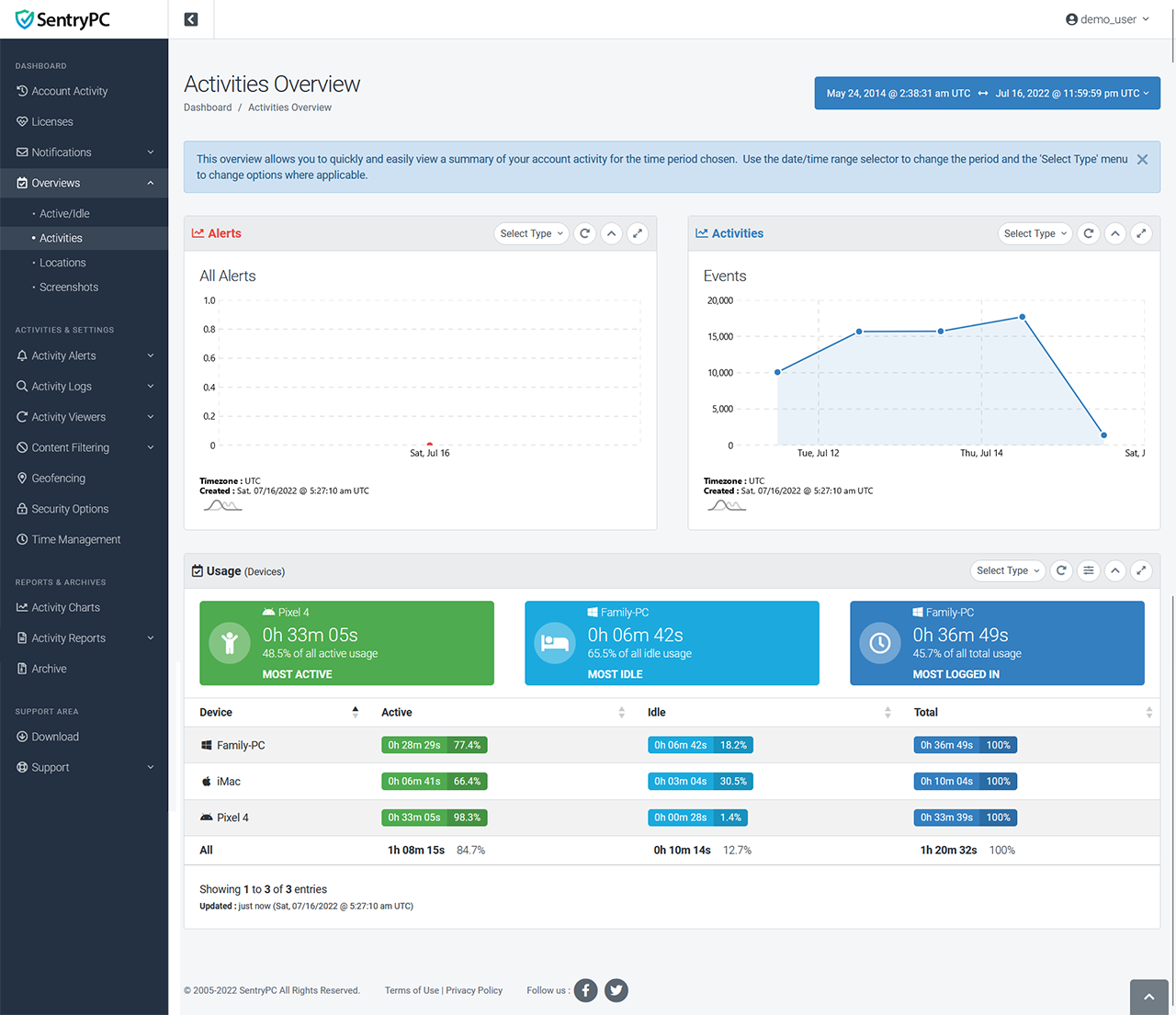Viewport: 1176px width, 1015px height.
Task: Click the scroll to top button
Action: (x=1148, y=997)
